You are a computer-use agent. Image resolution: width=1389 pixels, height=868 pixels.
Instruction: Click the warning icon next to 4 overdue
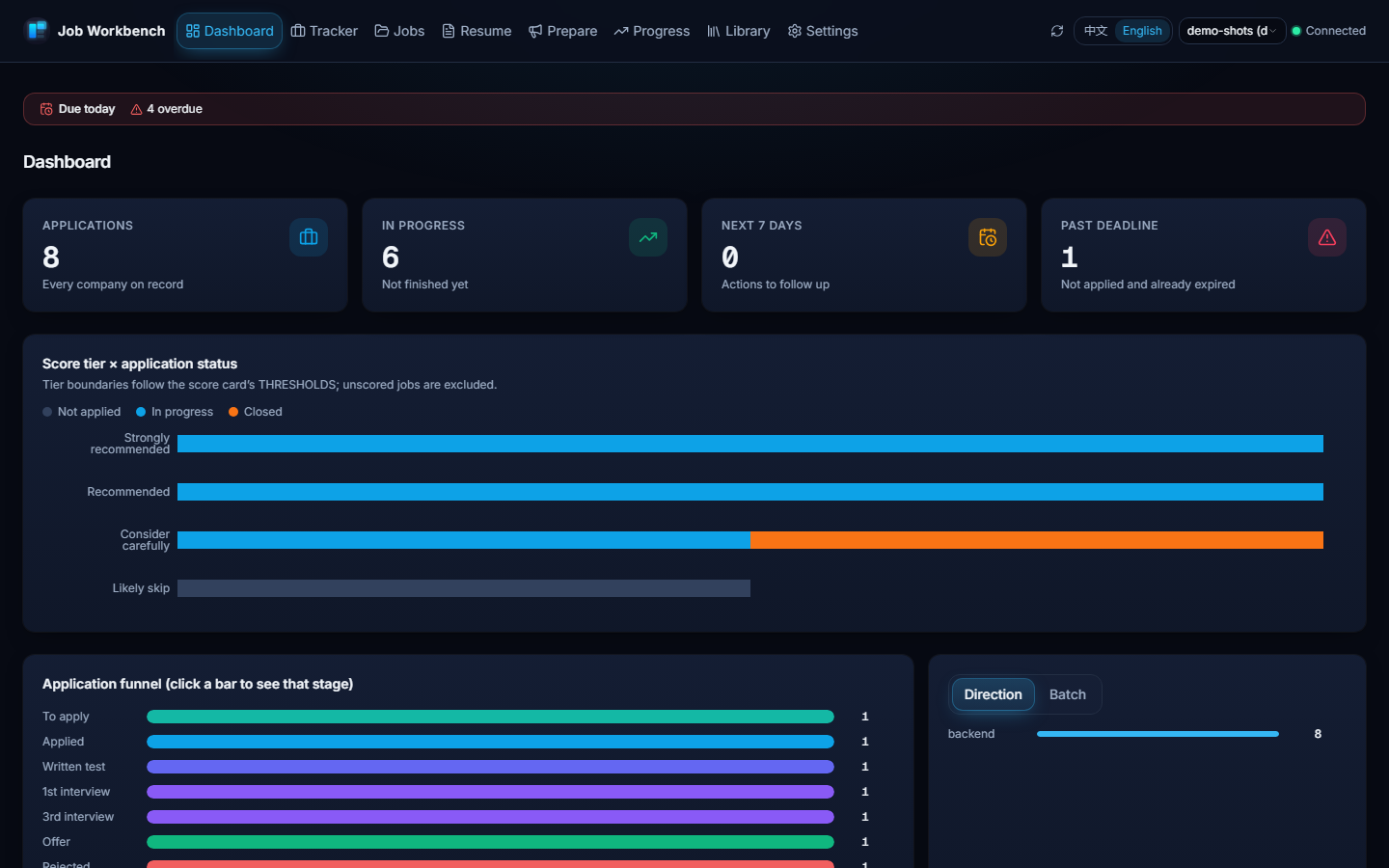click(x=136, y=109)
